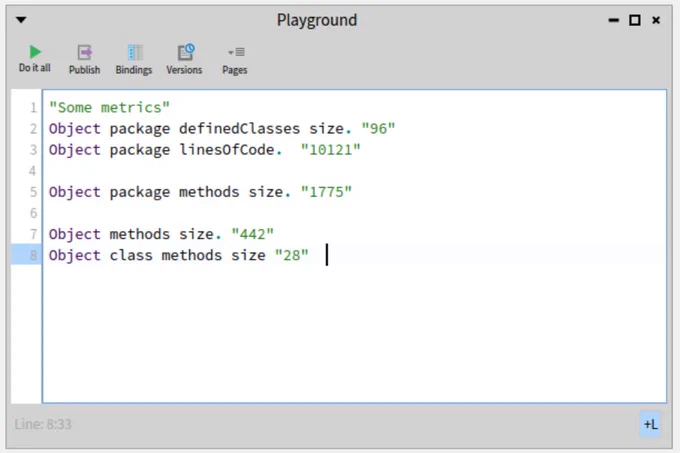Close the Playground window
The image size is (680, 453).
tap(656, 20)
